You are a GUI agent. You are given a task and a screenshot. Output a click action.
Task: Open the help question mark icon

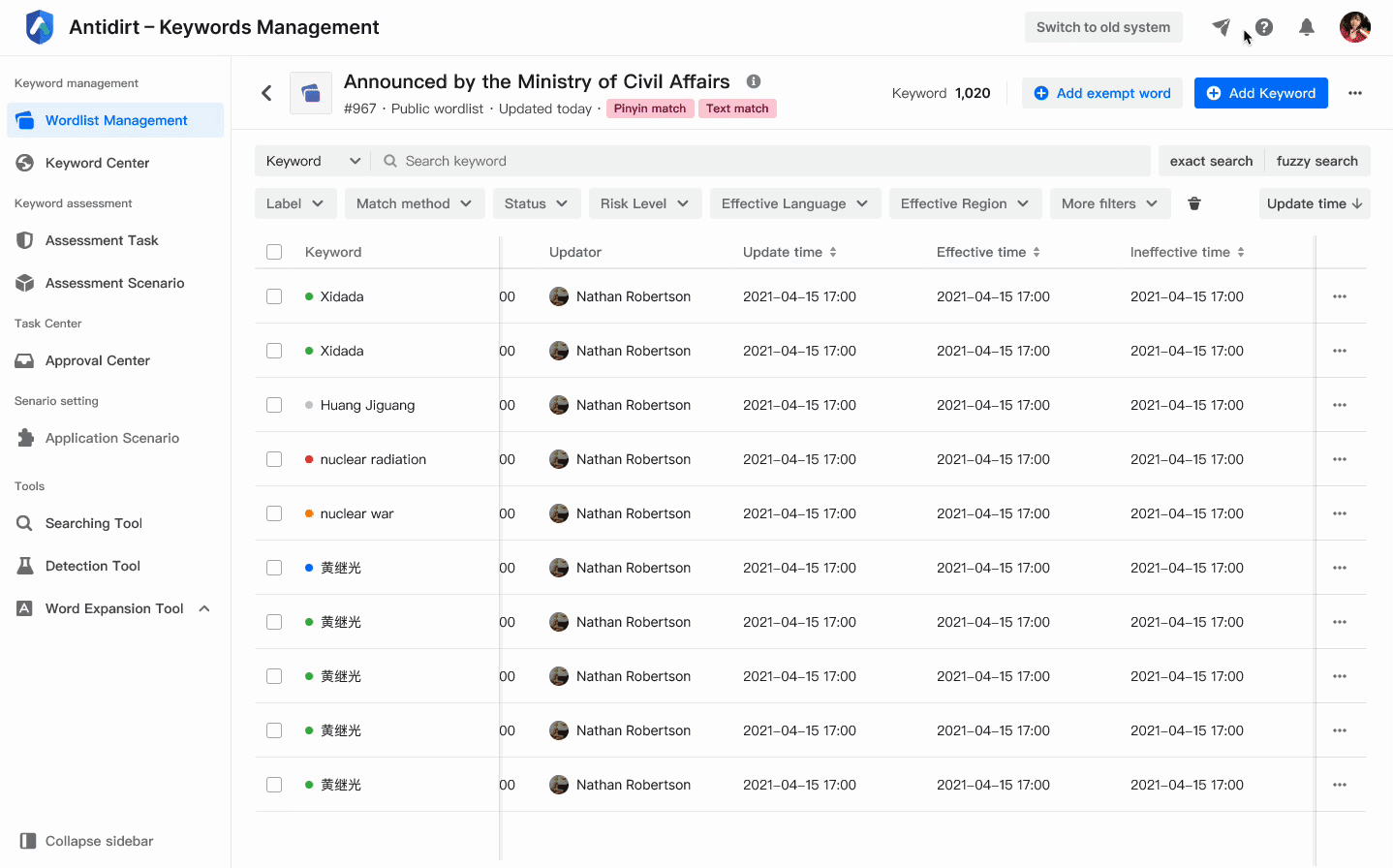pos(1264,27)
